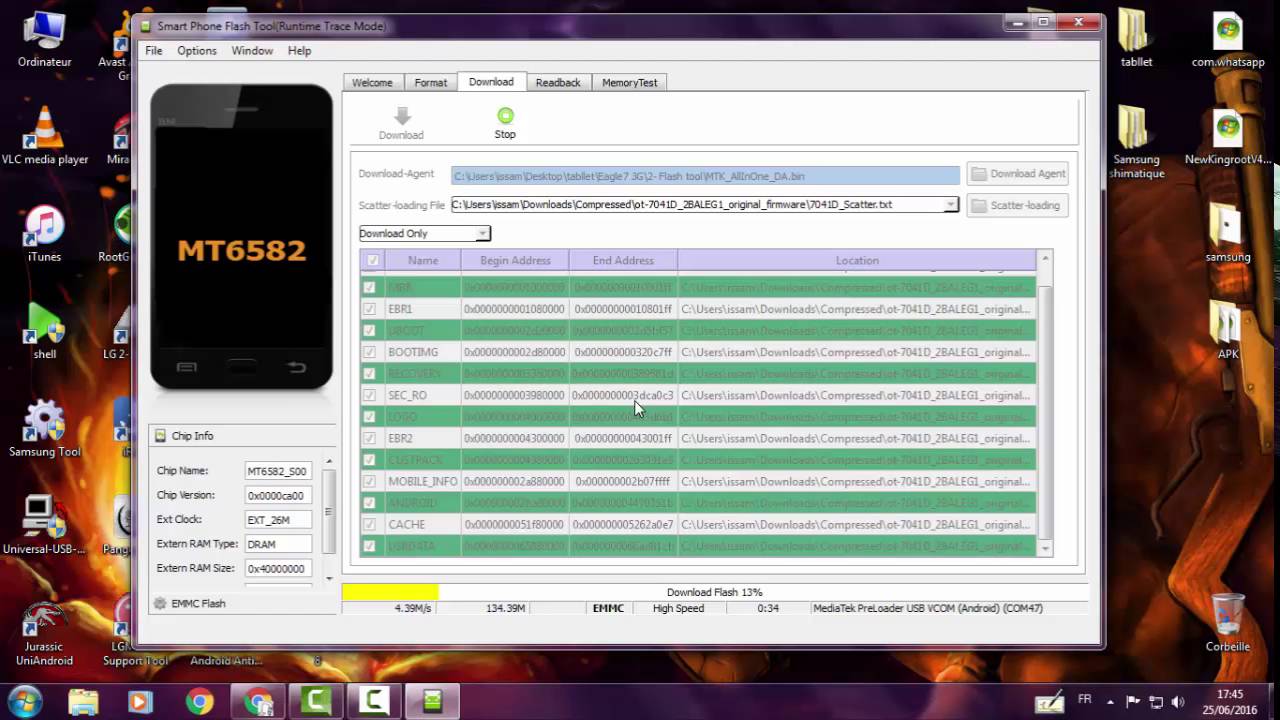Click the Download-Agent path field
The width and height of the screenshot is (1280, 720).
[705, 176]
